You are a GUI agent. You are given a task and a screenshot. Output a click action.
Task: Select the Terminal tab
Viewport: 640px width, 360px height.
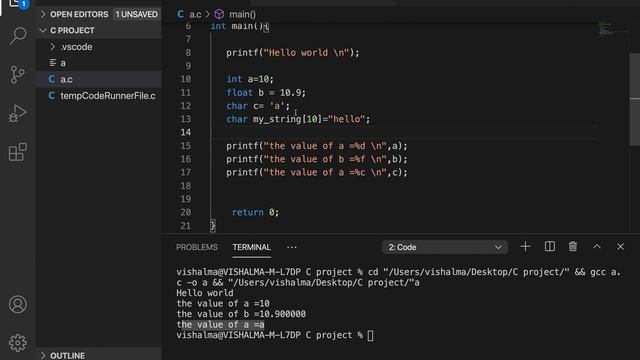251,247
